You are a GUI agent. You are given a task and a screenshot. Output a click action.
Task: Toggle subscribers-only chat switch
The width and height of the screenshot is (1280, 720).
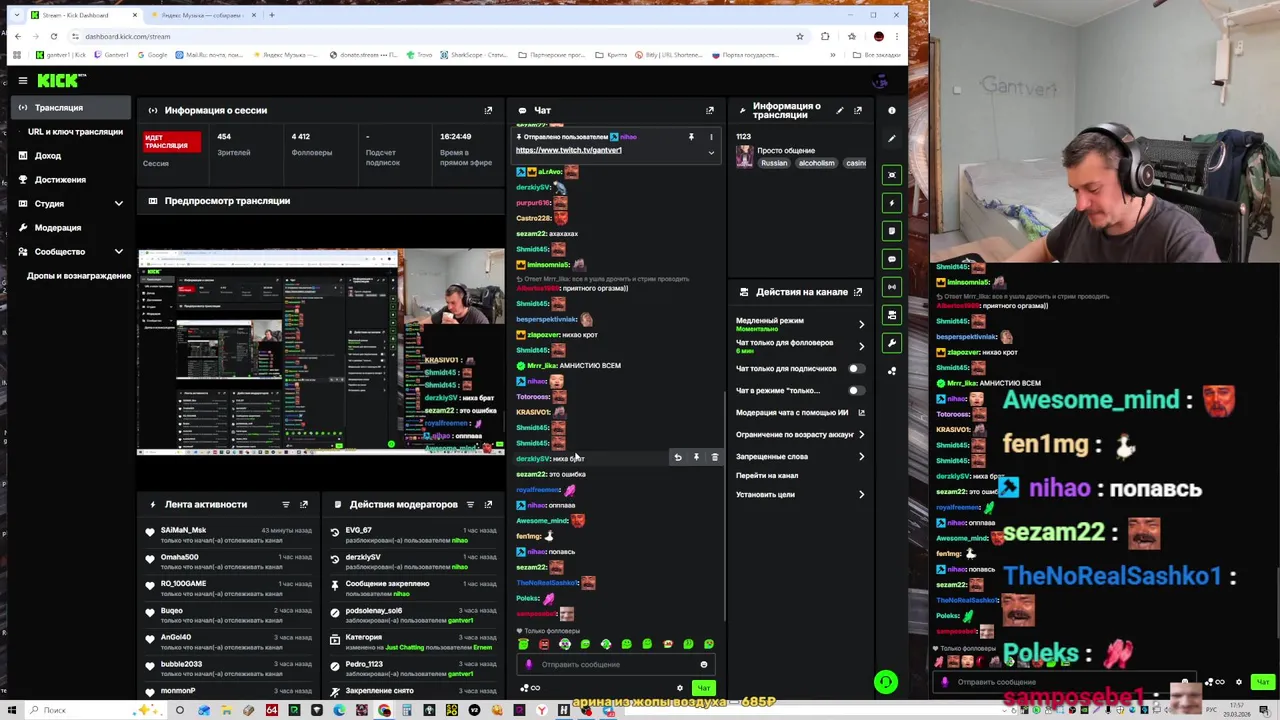[855, 368]
